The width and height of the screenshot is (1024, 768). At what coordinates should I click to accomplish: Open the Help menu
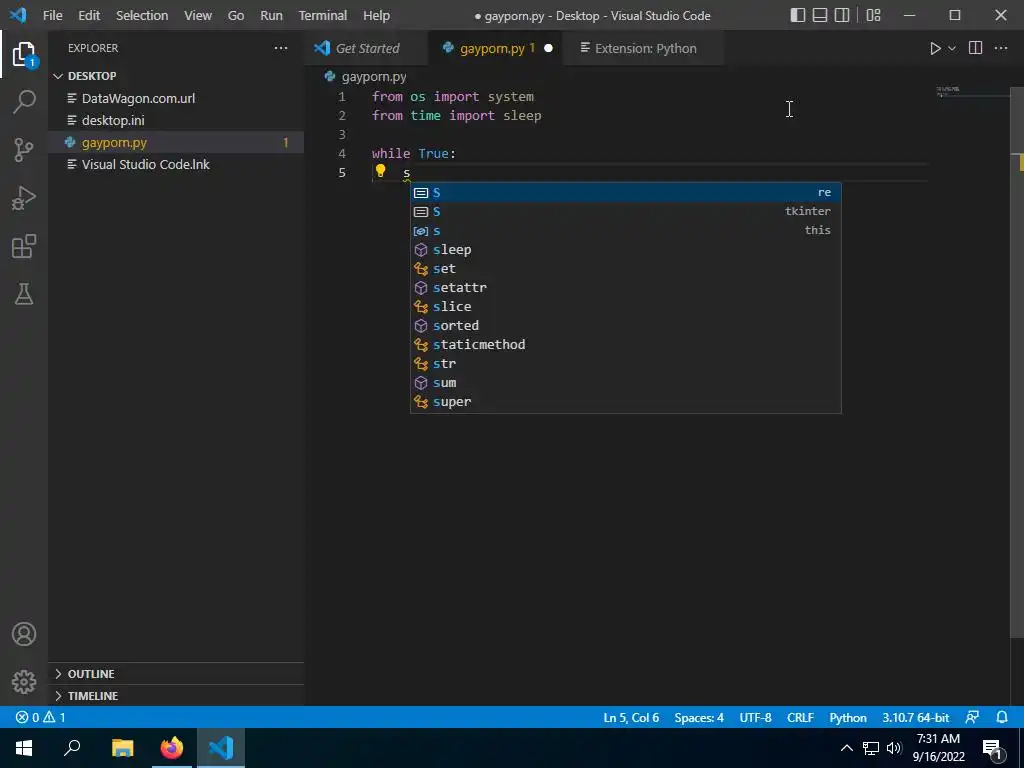click(x=376, y=15)
